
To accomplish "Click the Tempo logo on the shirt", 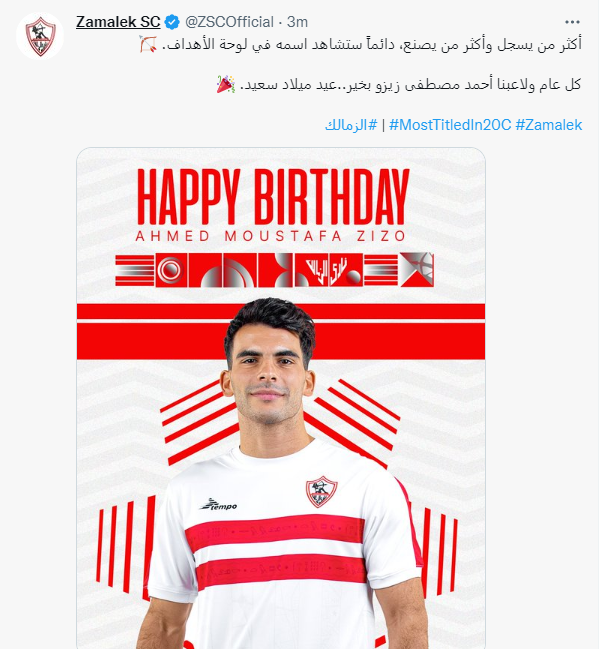I will pyautogui.click(x=219, y=505).
